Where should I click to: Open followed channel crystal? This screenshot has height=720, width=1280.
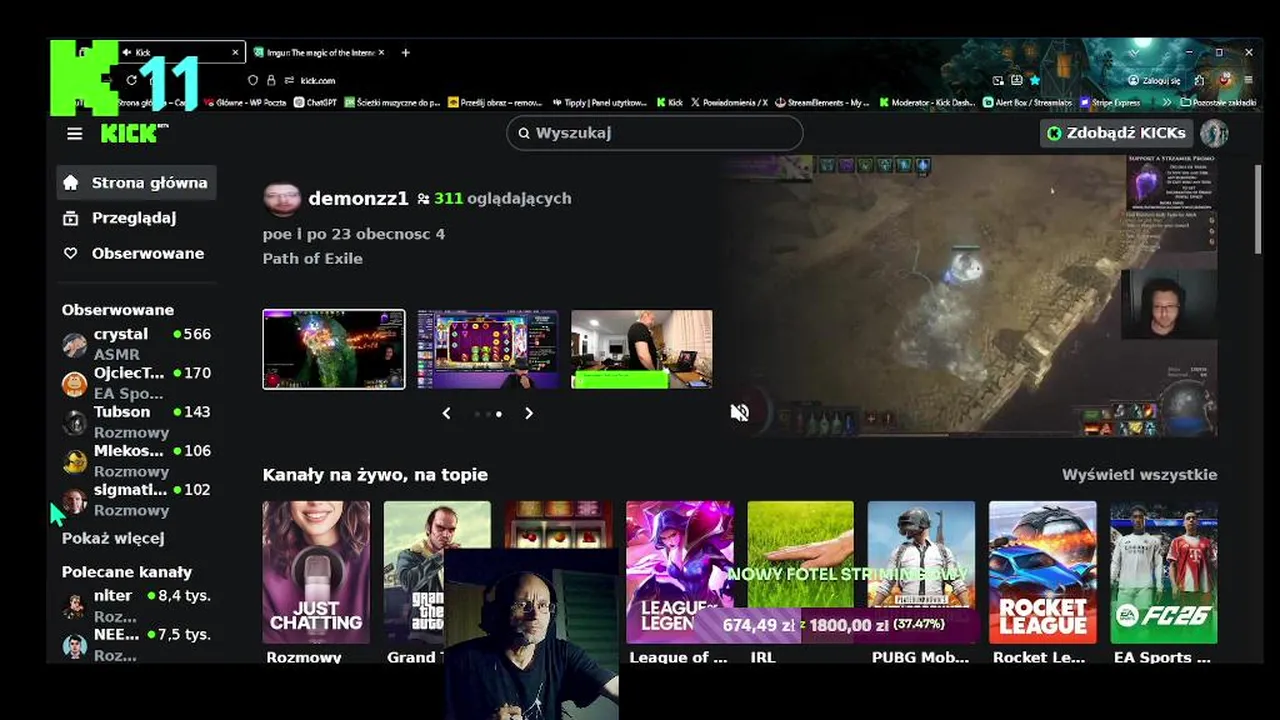[136, 344]
